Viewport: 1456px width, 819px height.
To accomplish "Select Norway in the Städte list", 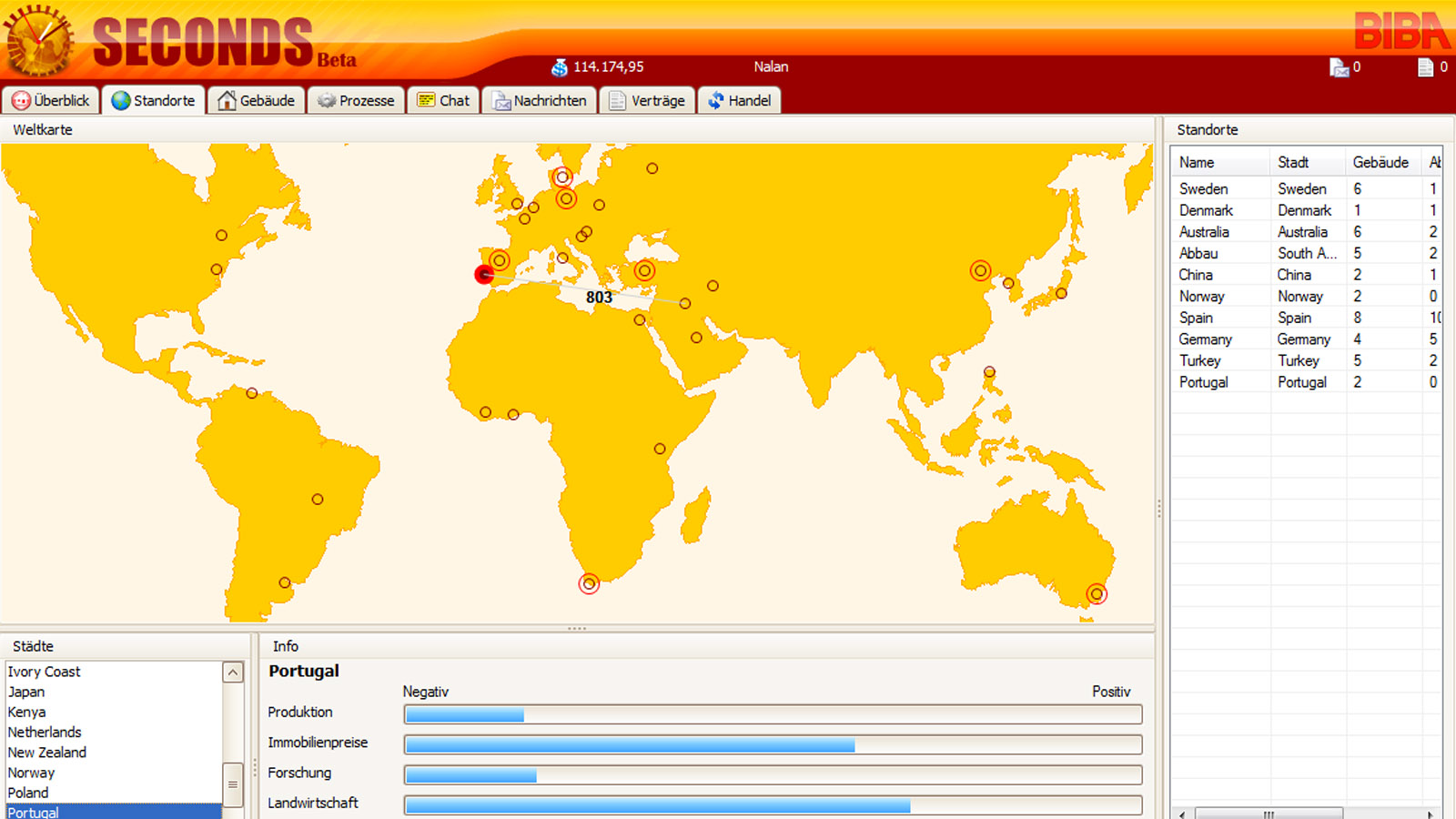I will 32,773.
